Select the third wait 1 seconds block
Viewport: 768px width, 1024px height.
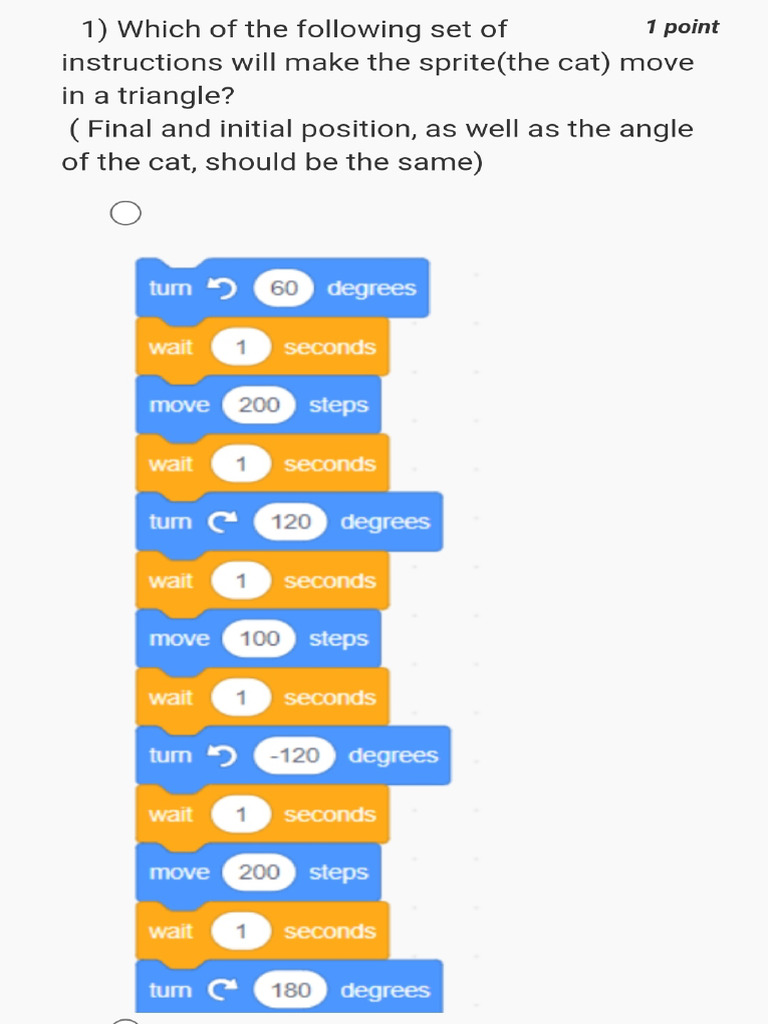click(x=170, y=581)
